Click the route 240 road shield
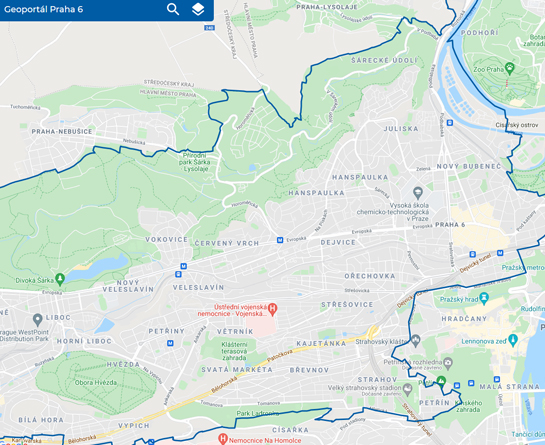545x445 pixels. pyautogui.click(x=209, y=27)
